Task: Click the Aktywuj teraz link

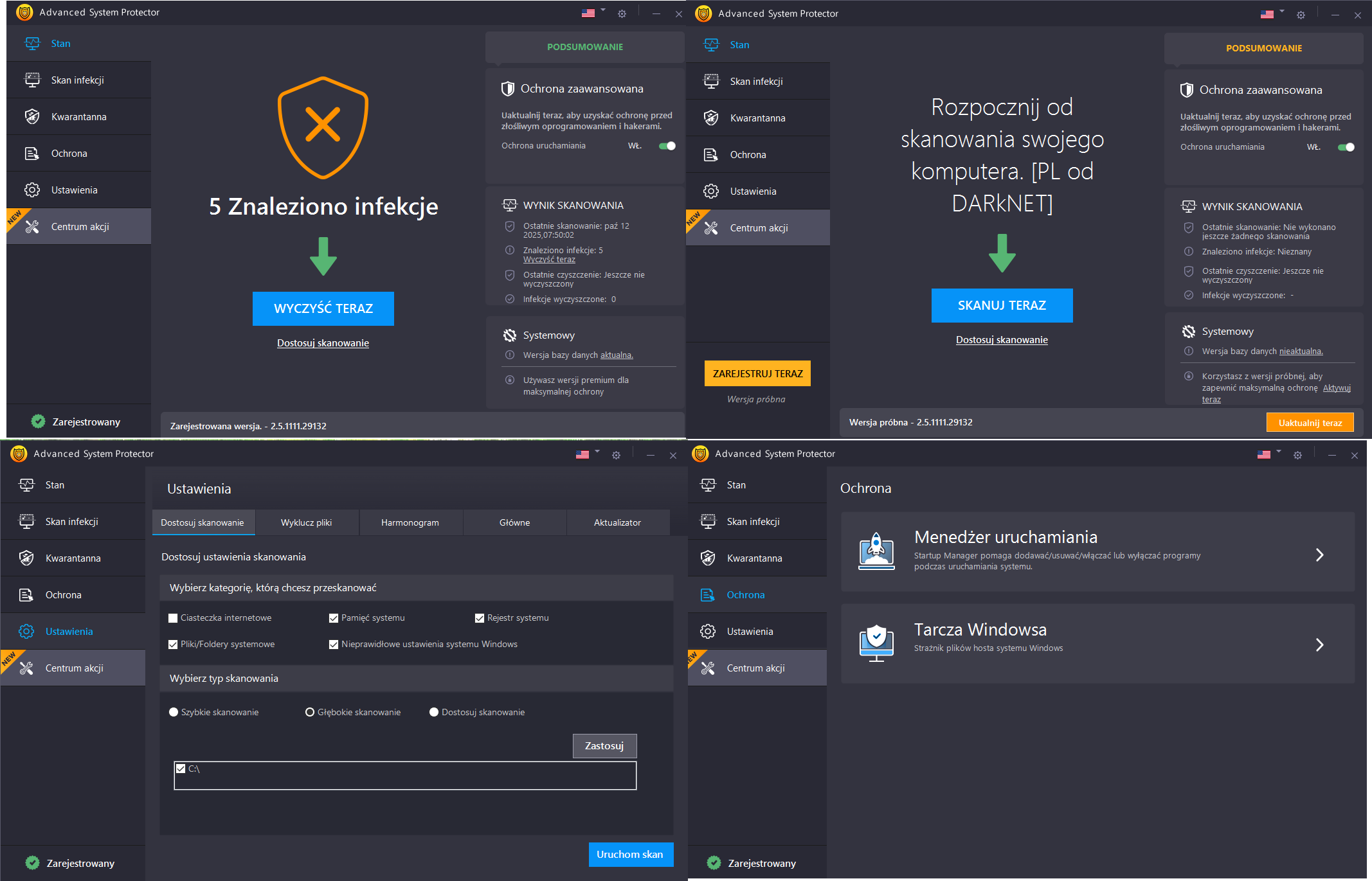Action: pos(1337,388)
